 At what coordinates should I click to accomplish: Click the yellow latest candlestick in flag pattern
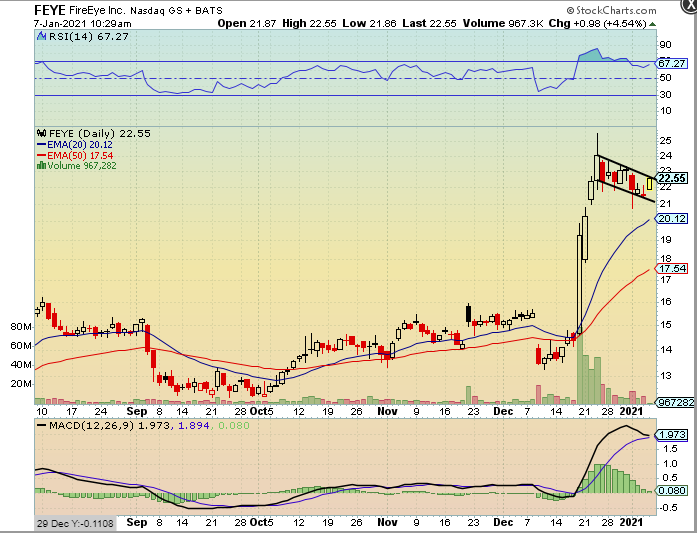[649, 184]
